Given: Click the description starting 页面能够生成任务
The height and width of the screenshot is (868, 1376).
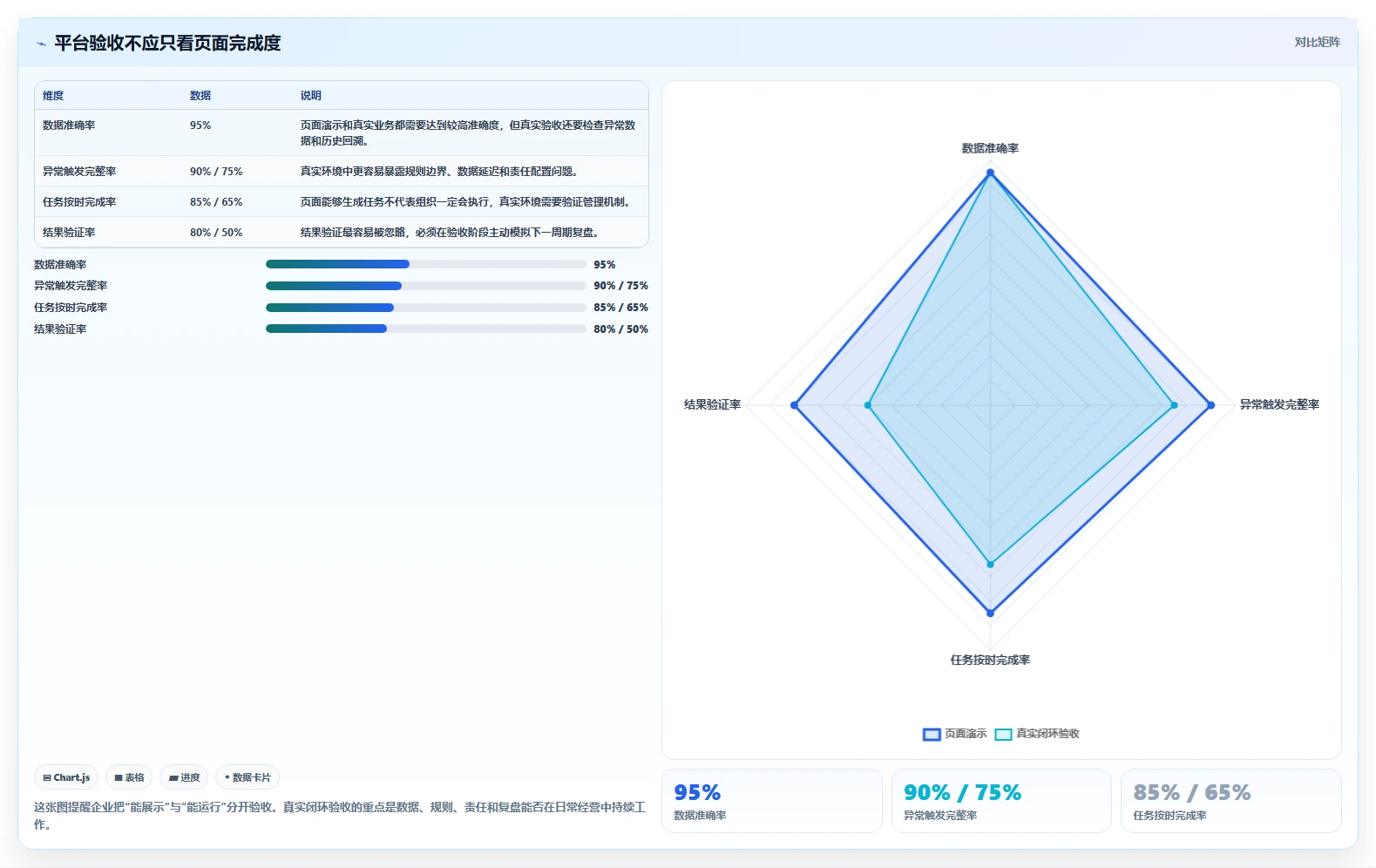Looking at the screenshot, I should click(x=465, y=202).
